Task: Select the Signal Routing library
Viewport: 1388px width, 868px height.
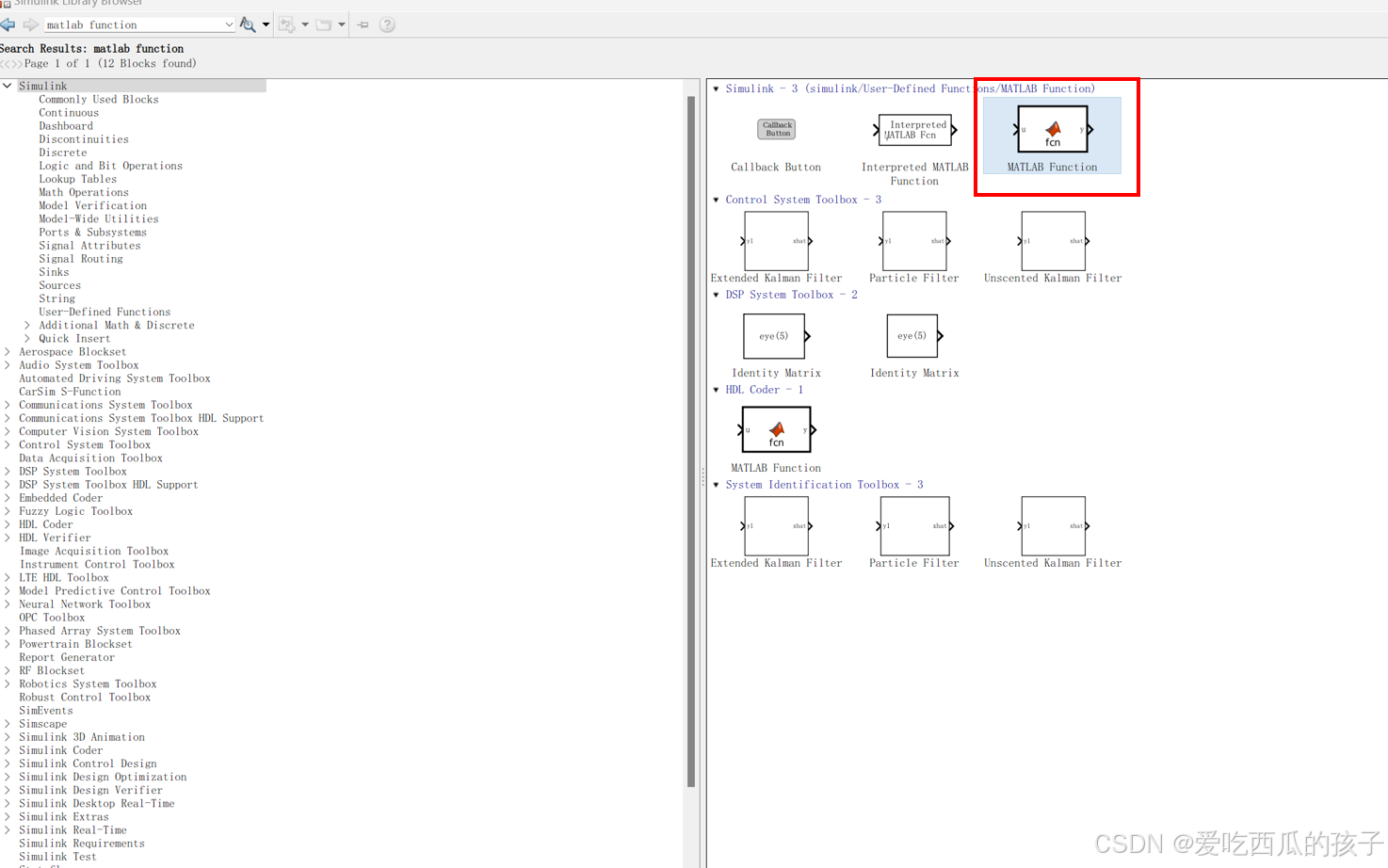Action: (81, 258)
